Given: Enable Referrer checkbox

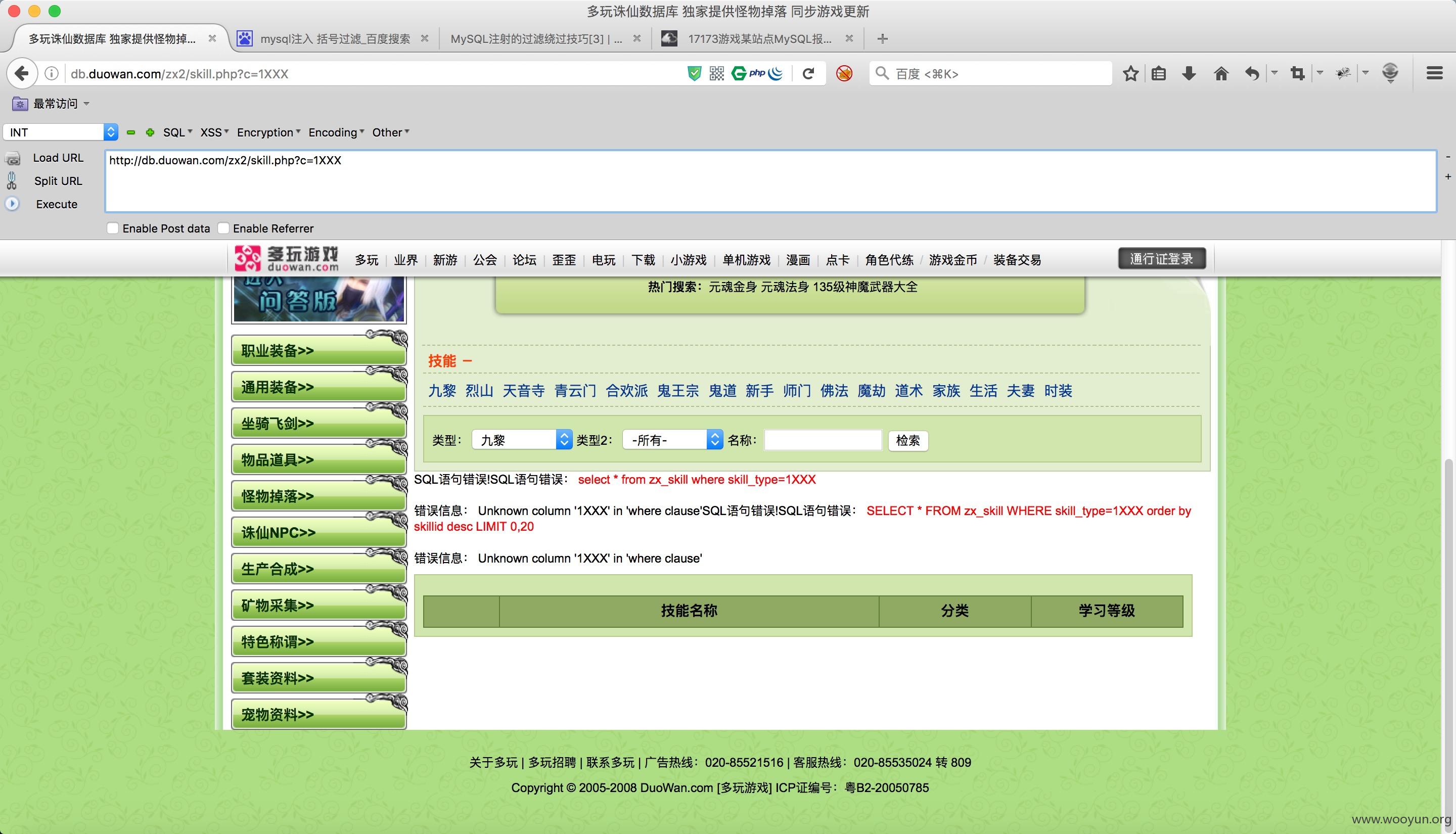Looking at the screenshot, I should click(223, 228).
